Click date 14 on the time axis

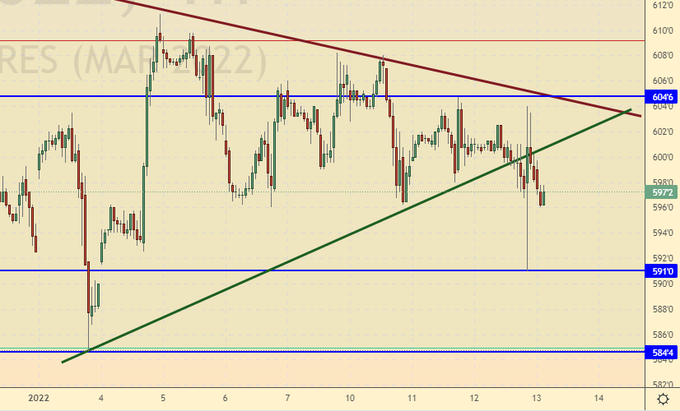point(597,397)
